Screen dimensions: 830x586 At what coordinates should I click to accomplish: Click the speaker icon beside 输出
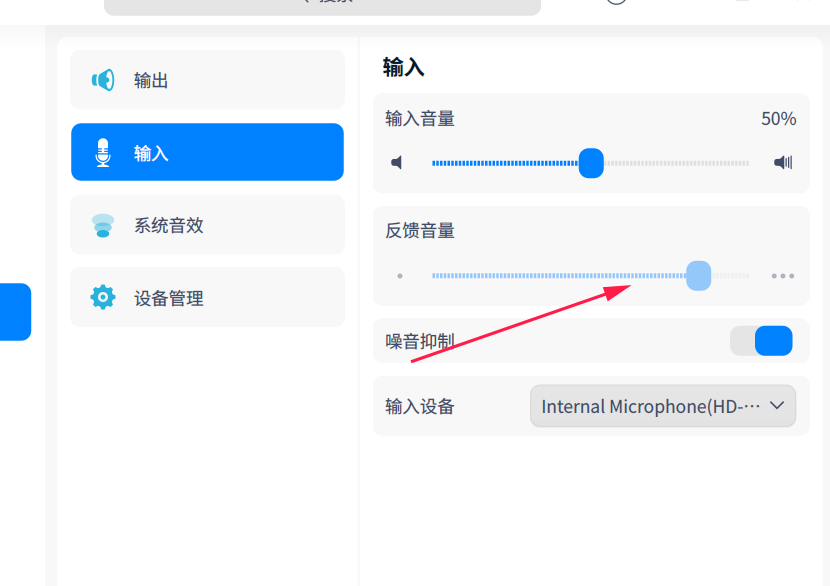[x=103, y=80]
